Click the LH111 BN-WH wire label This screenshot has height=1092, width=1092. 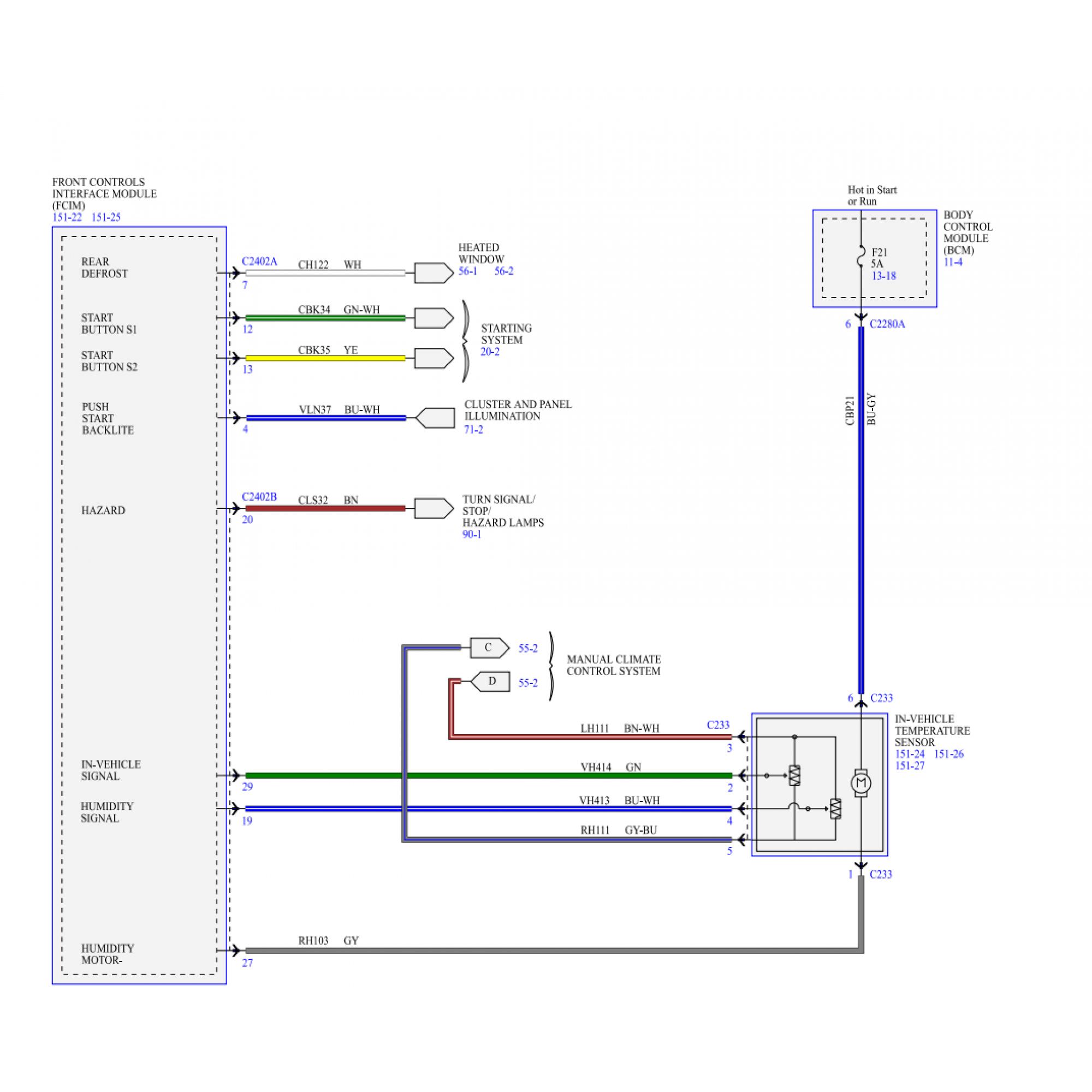point(620,728)
